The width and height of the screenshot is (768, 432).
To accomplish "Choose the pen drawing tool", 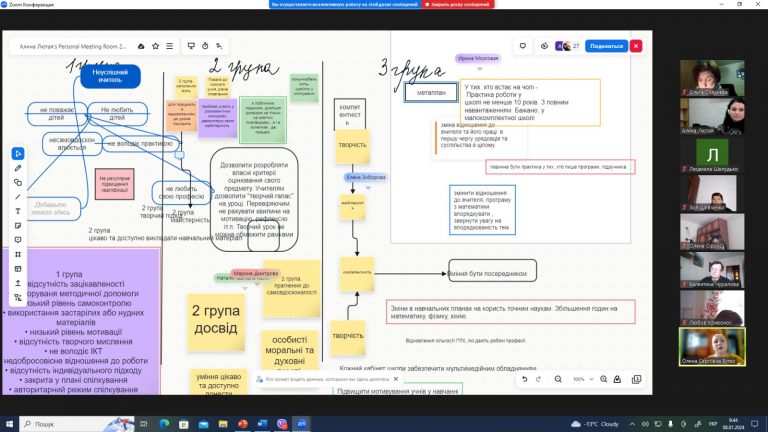I will click(x=18, y=168).
